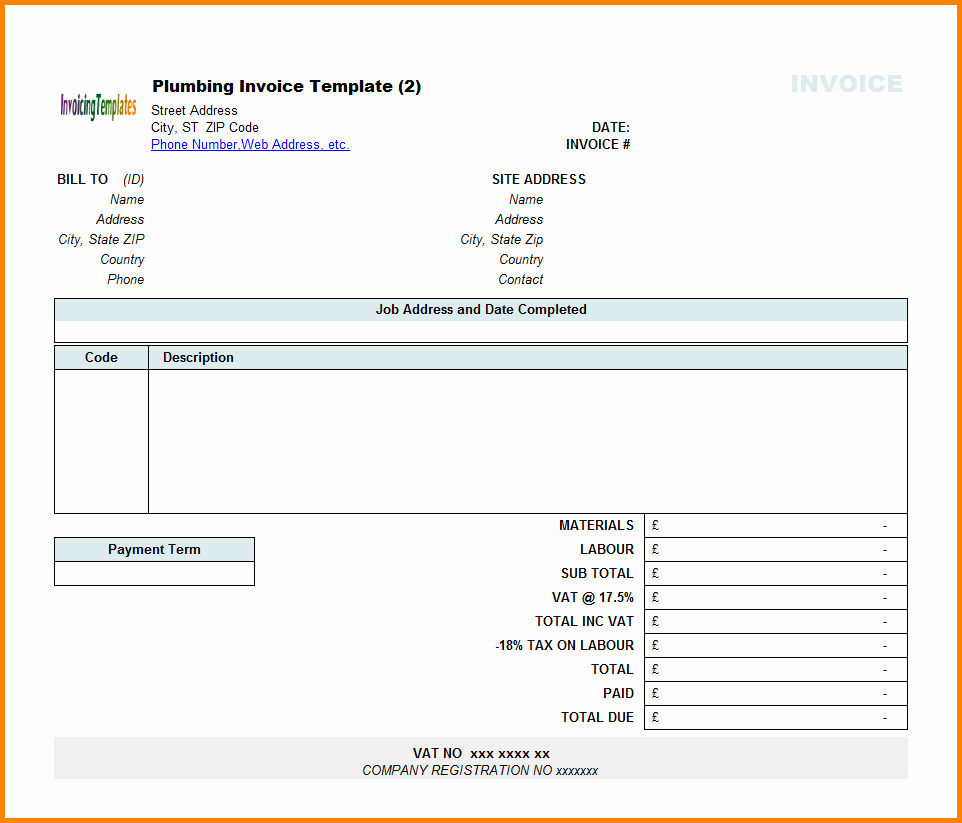Select the VAT @ 17.5% amount cell

775,598
